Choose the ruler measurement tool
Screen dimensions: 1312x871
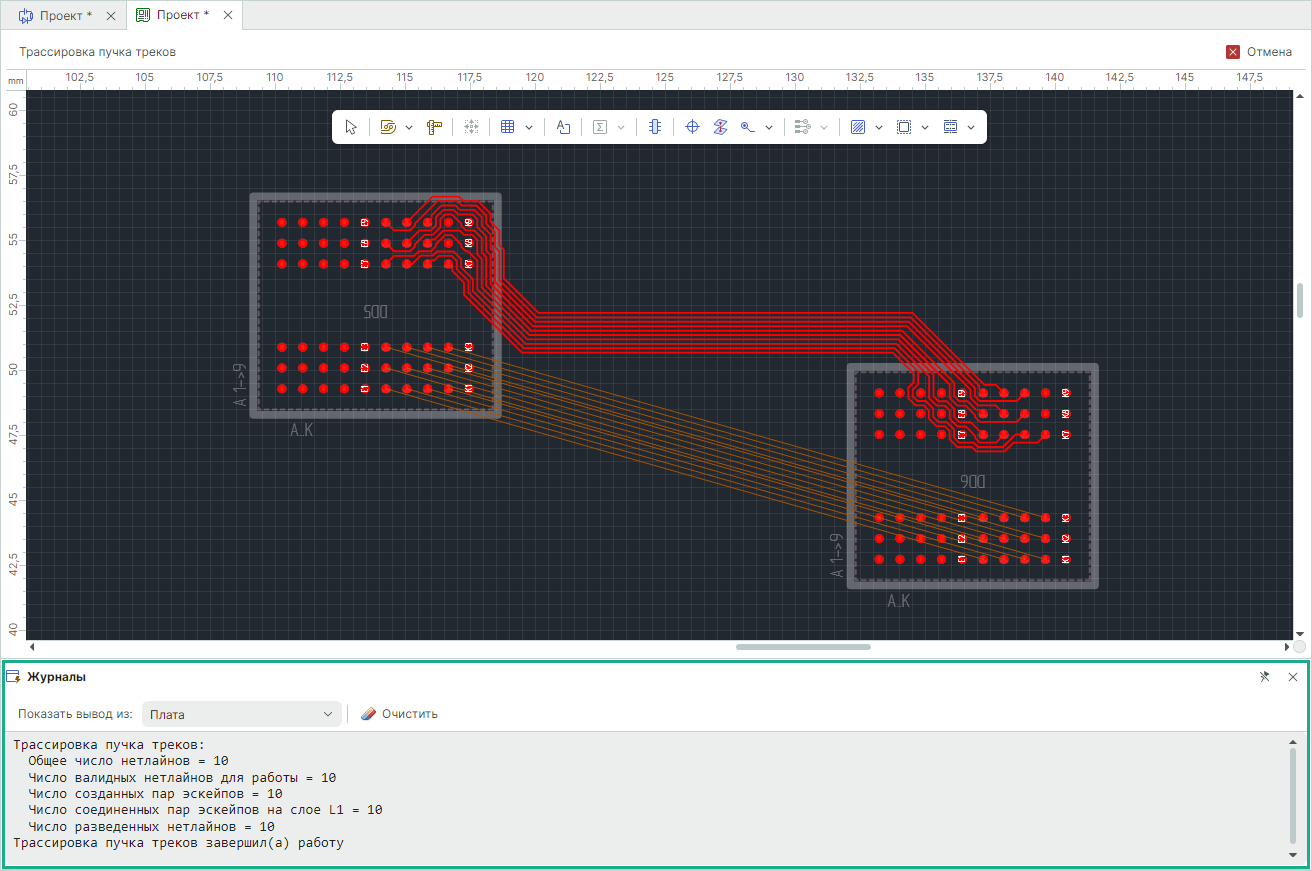[434, 127]
